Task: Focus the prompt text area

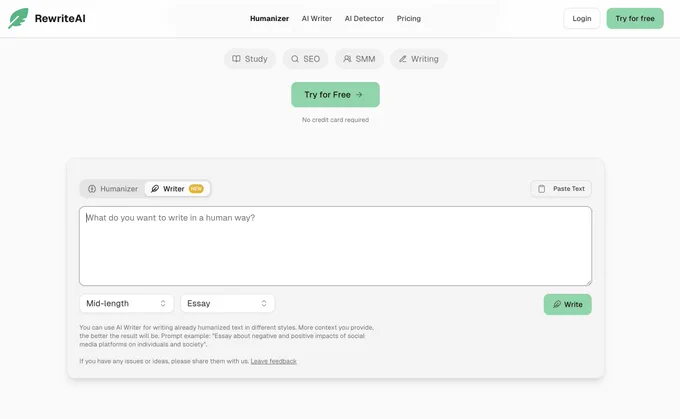Action: pos(335,246)
